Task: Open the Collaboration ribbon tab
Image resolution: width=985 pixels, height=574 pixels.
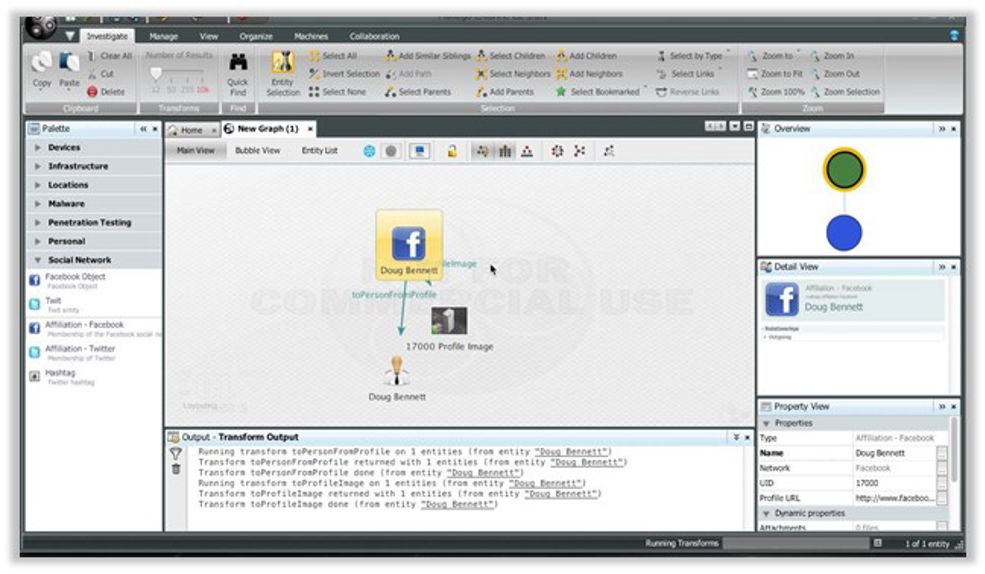Action: [x=374, y=36]
